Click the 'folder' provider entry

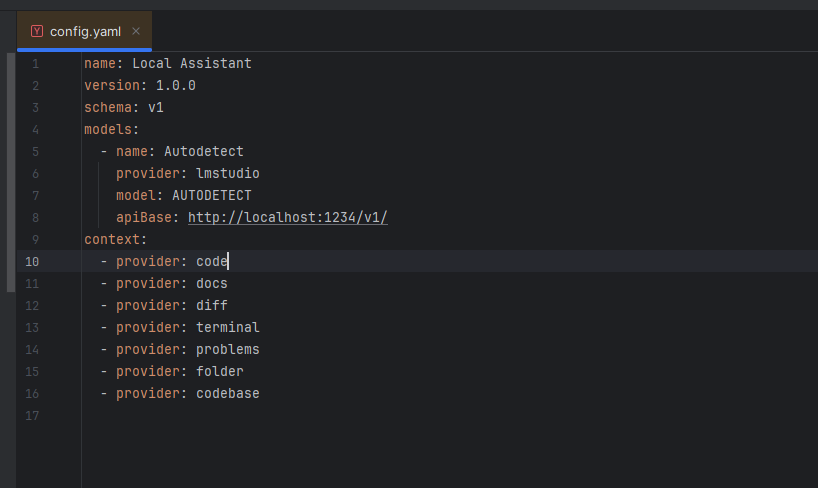(219, 371)
